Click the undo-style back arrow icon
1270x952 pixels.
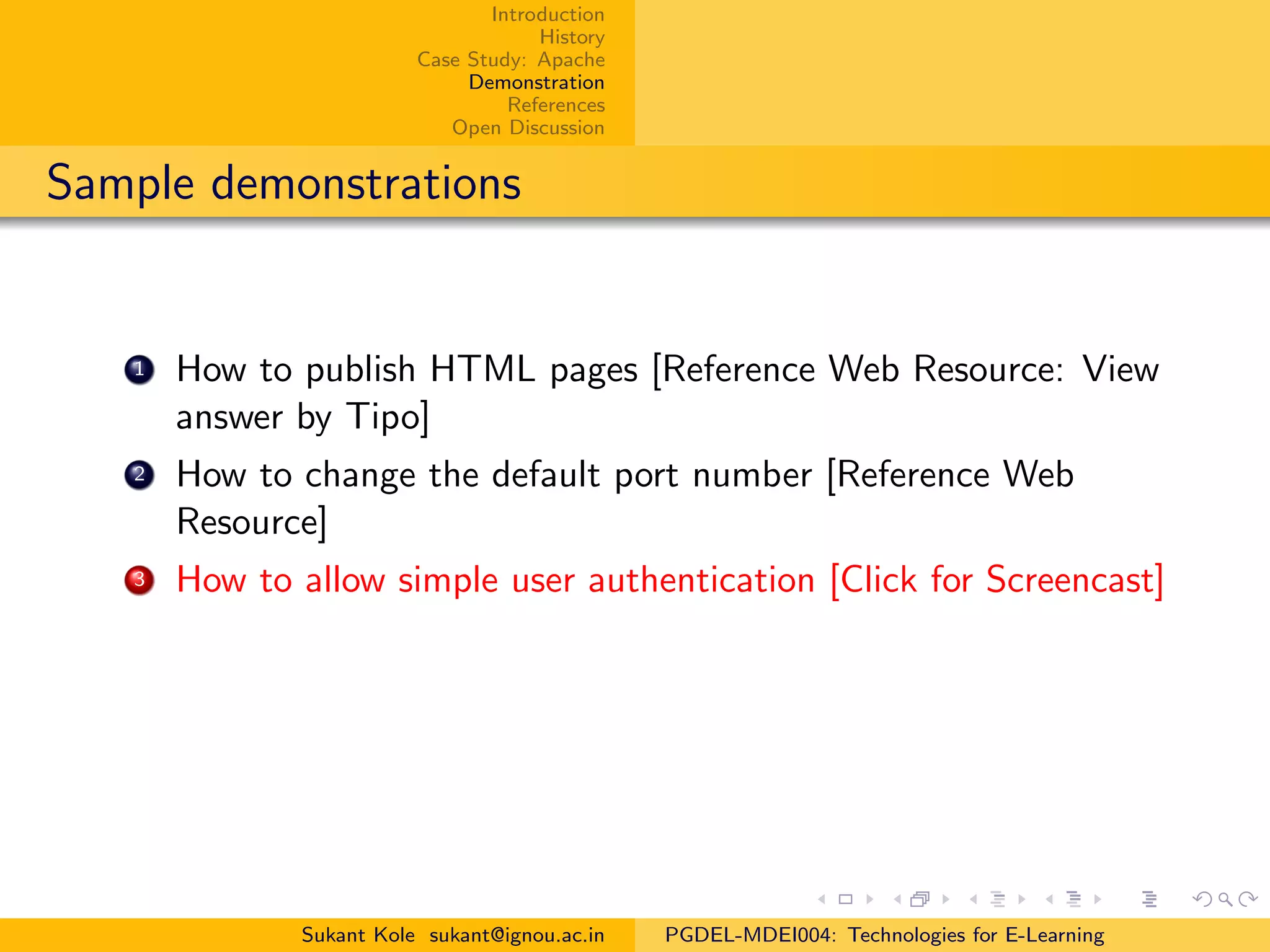(x=1202, y=899)
